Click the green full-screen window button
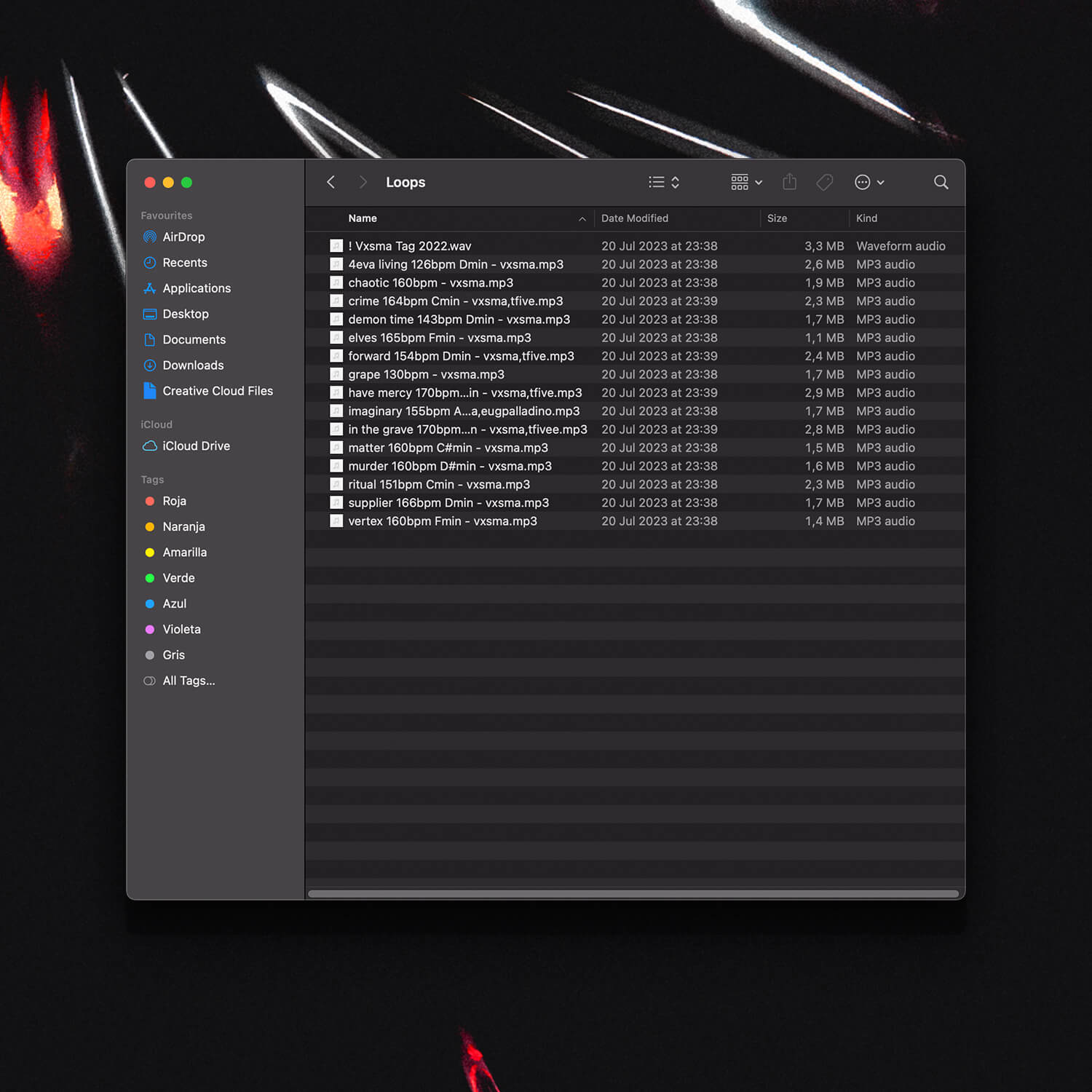The height and width of the screenshot is (1092, 1092). point(186,183)
